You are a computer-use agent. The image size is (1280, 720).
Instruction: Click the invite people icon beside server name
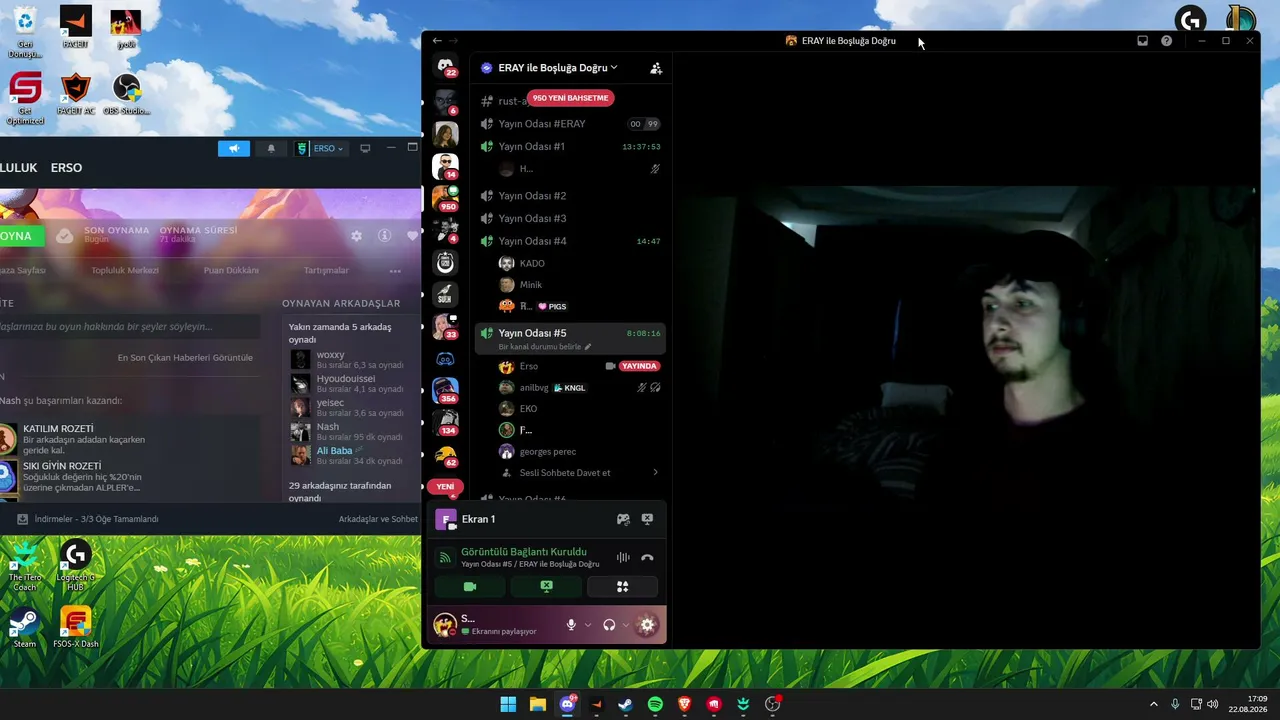pyautogui.click(x=656, y=68)
